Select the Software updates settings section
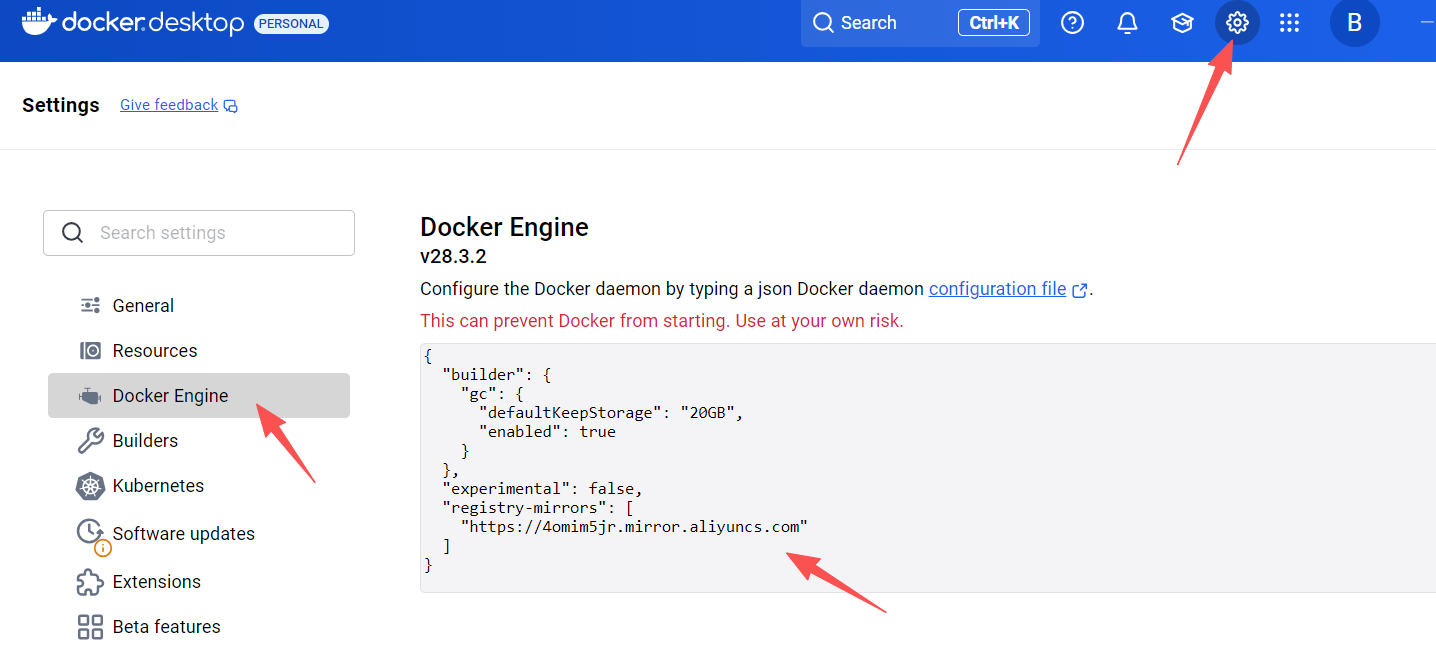Viewport: 1436px width, 653px height. pos(199,534)
